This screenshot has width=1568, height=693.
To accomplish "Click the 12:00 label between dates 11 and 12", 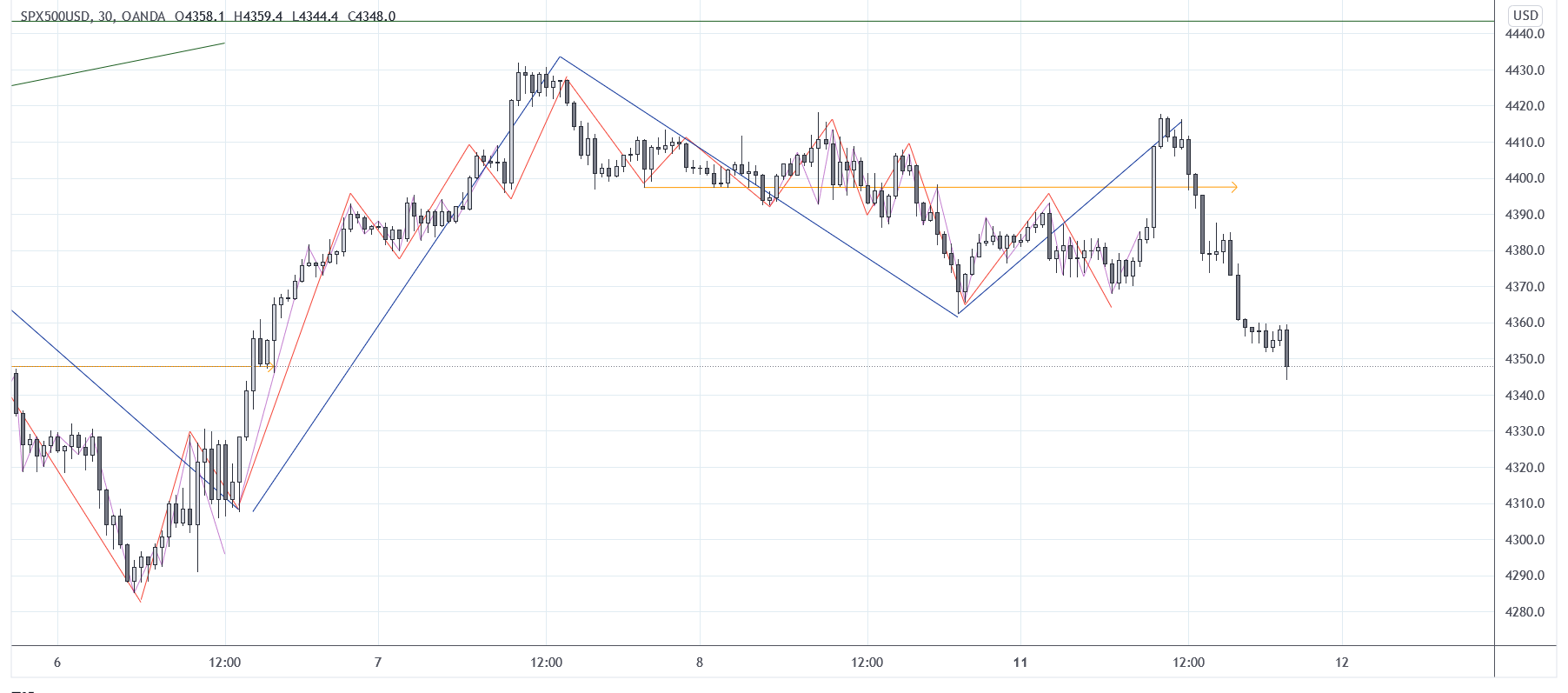I will point(1189,663).
